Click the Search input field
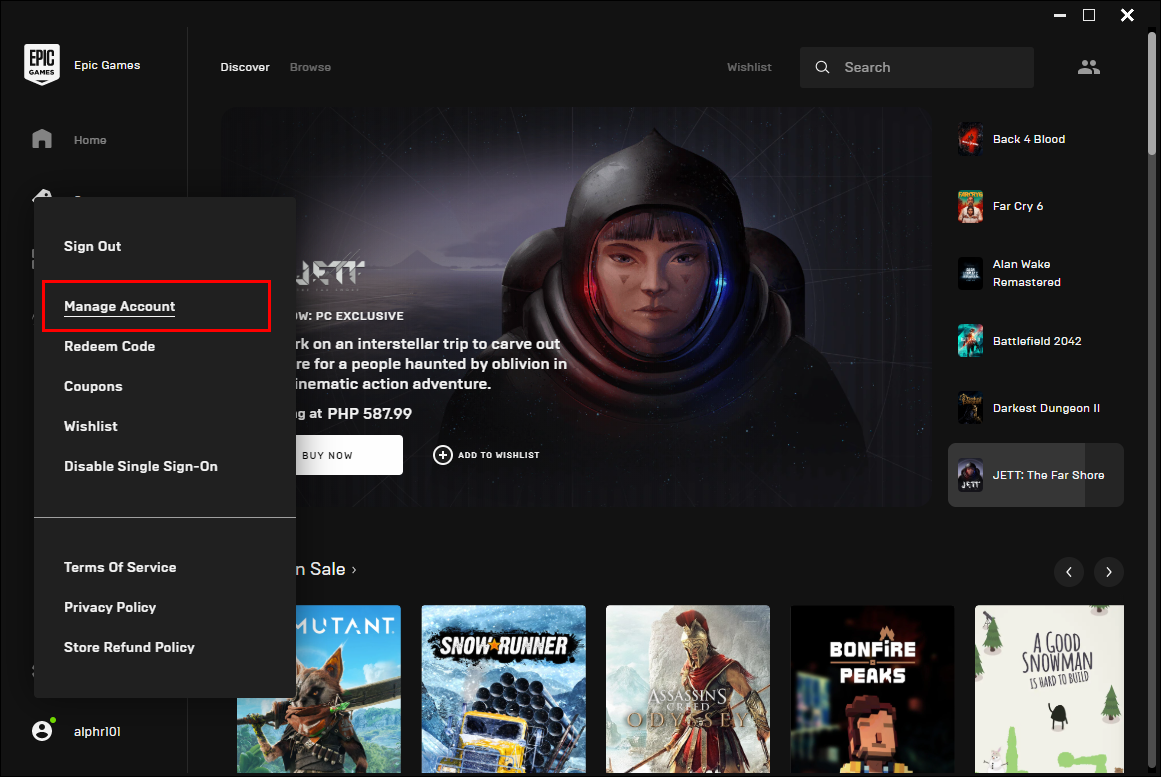 [x=917, y=67]
